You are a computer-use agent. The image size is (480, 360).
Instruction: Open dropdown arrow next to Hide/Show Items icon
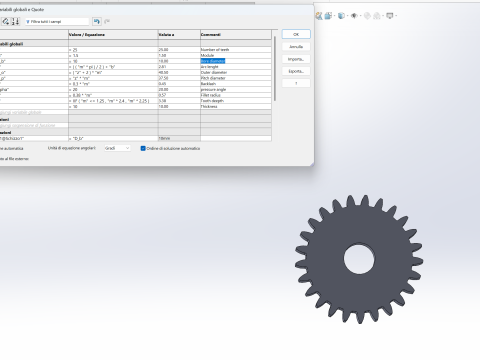tap(360, 16)
